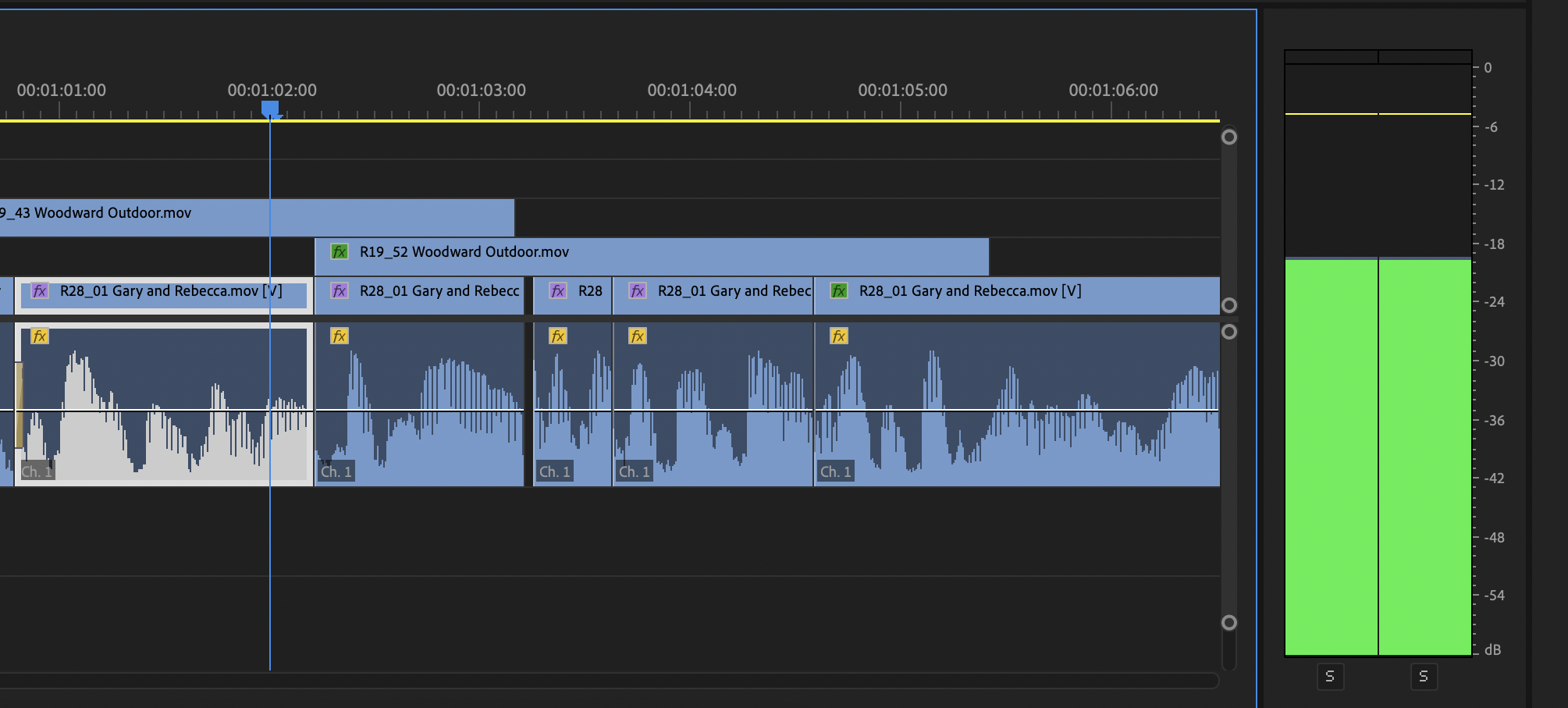Click the yellow fx badge on the selected audio clip
The height and width of the screenshot is (708, 1568).
coord(40,336)
